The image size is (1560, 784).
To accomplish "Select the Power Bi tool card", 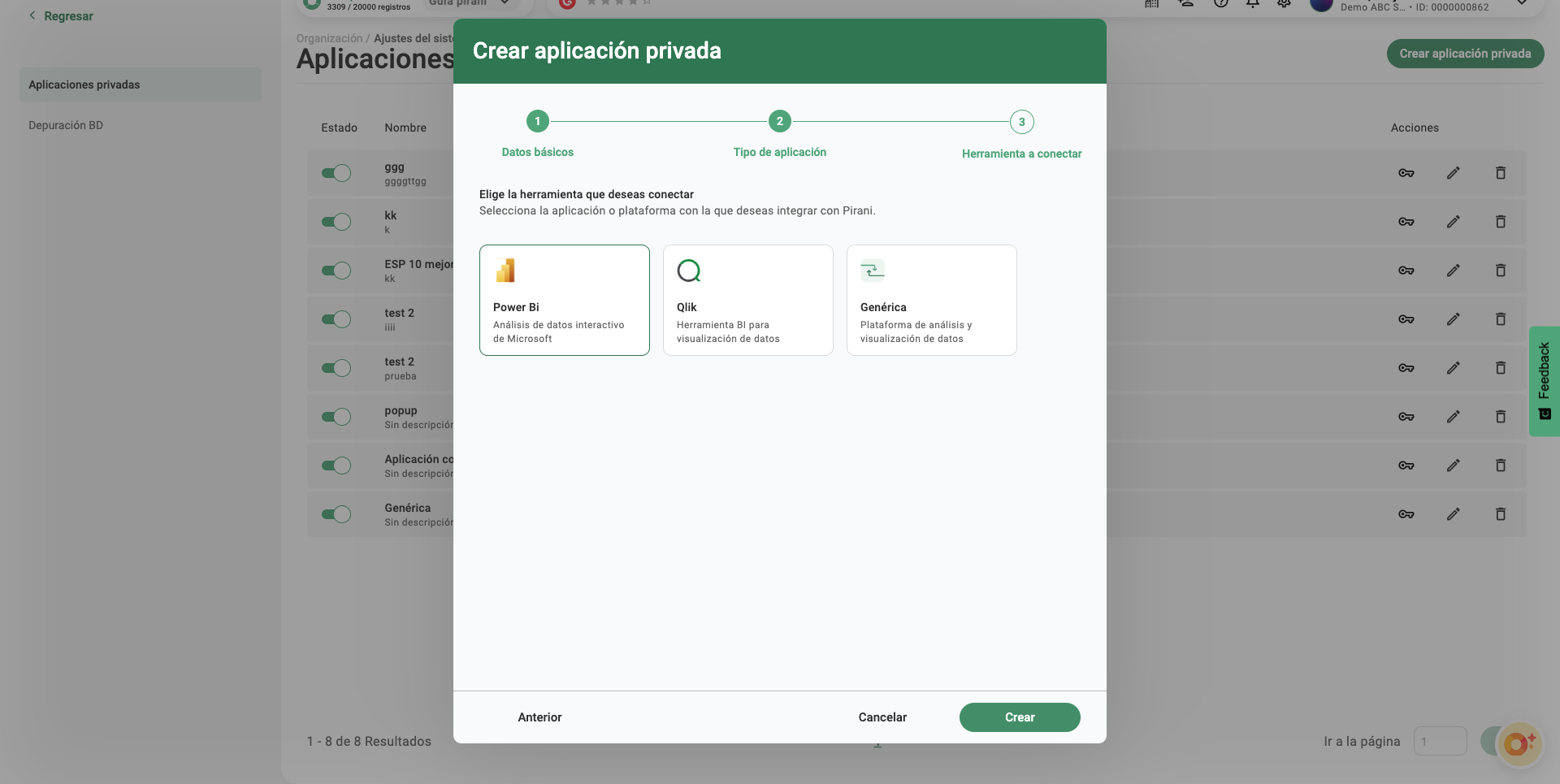I will [x=564, y=300].
